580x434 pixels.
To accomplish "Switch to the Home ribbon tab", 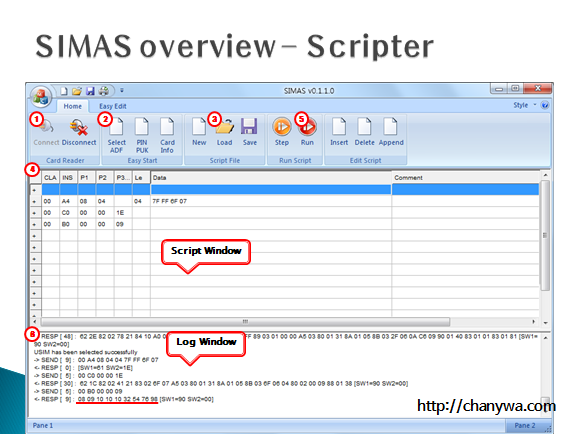I will click(x=72, y=106).
